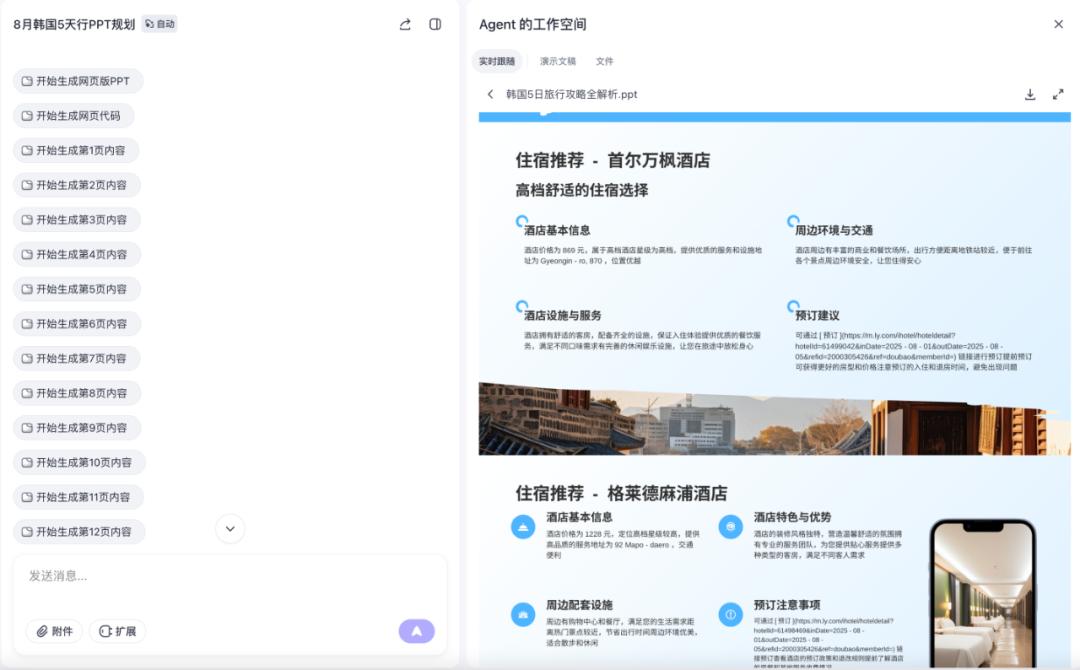Image resolution: width=1080 pixels, height=670 pixels.
Task: Expand presentation preview to fullscreen
Action: pos(1058,94)
